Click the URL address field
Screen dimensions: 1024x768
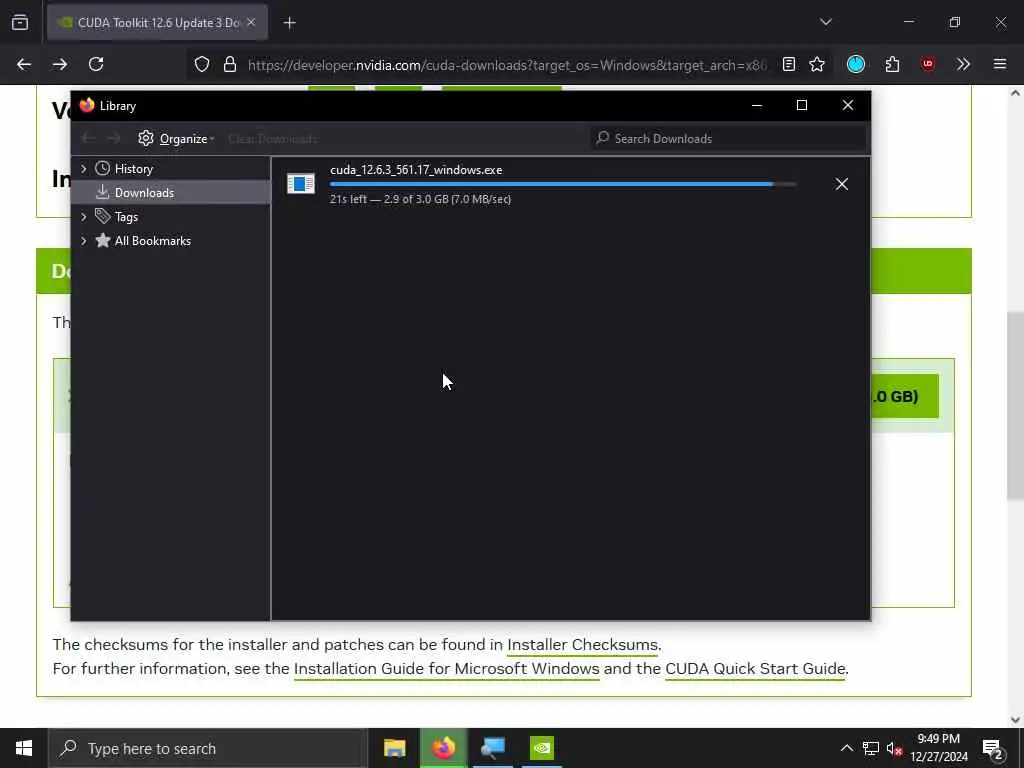(507, 65)
